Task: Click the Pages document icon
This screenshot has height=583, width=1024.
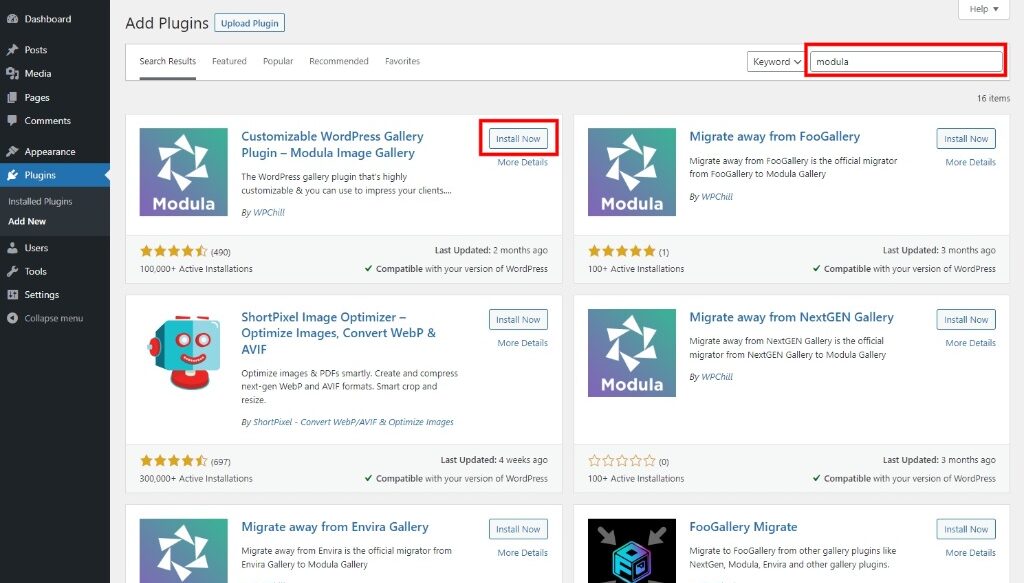Action: click(12, 97)
